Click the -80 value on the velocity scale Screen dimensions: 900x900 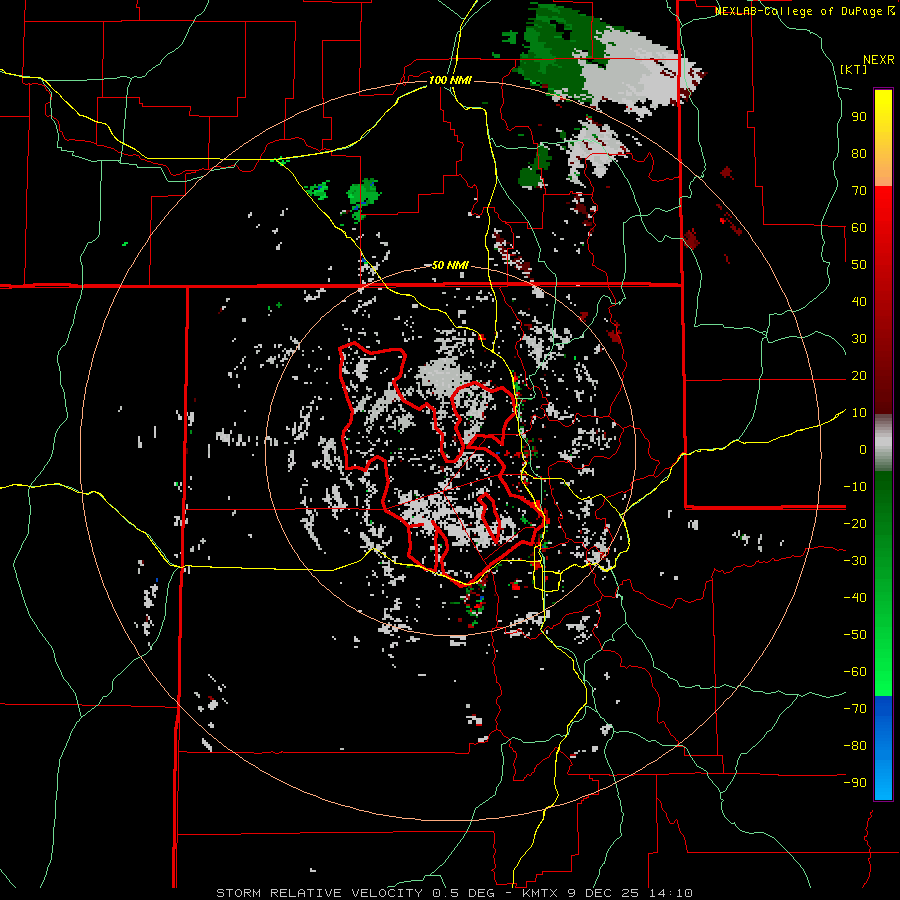pyautogui.click(x=855, y=746)
